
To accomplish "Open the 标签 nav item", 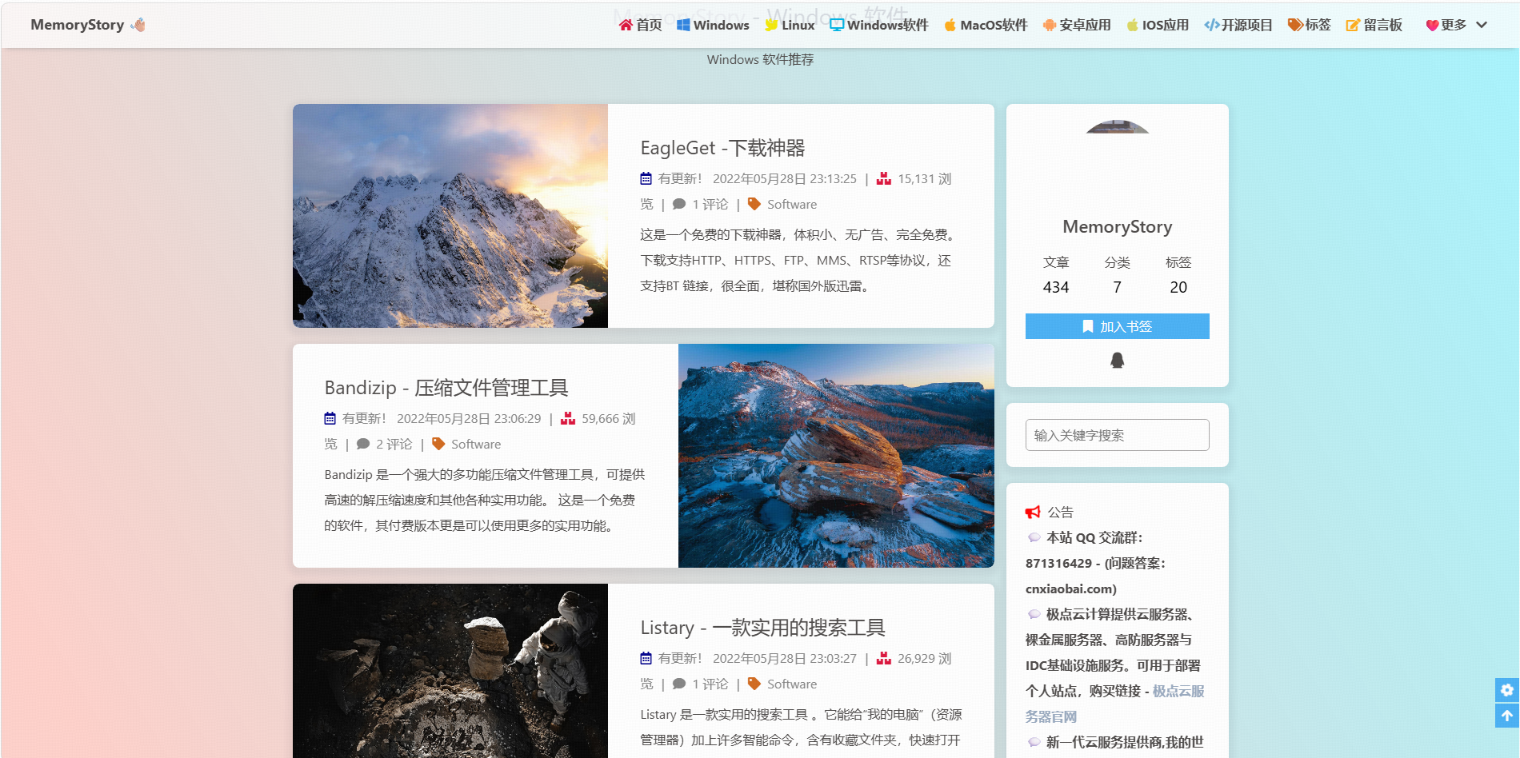I will pyautogui.click(x=1309, y=25).
